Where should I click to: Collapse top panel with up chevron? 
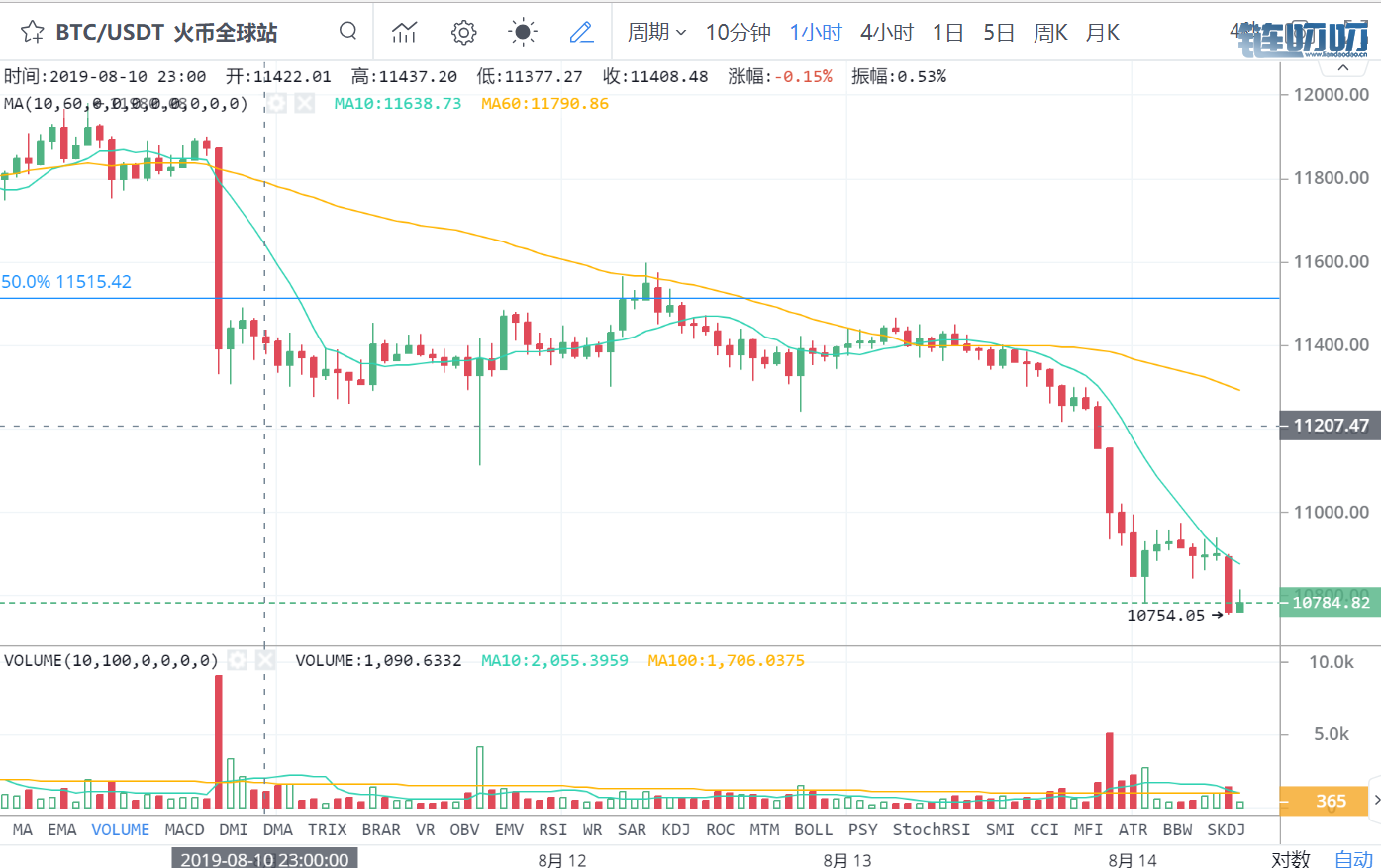click(x=1343, y=68)
